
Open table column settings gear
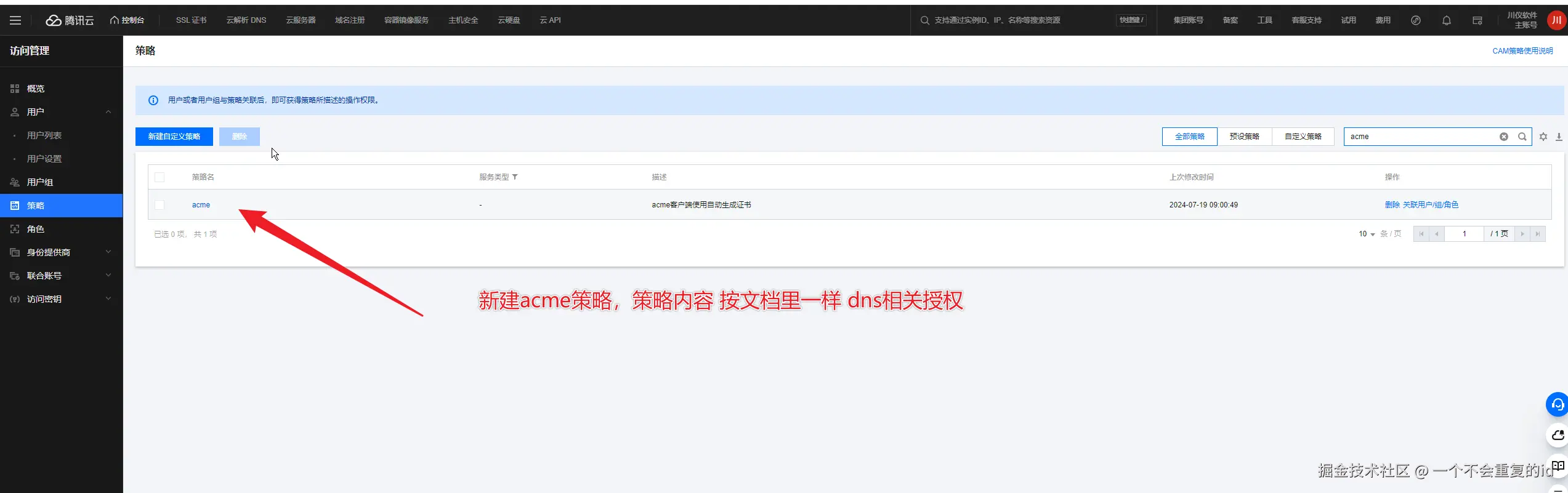pos(1543,137)
